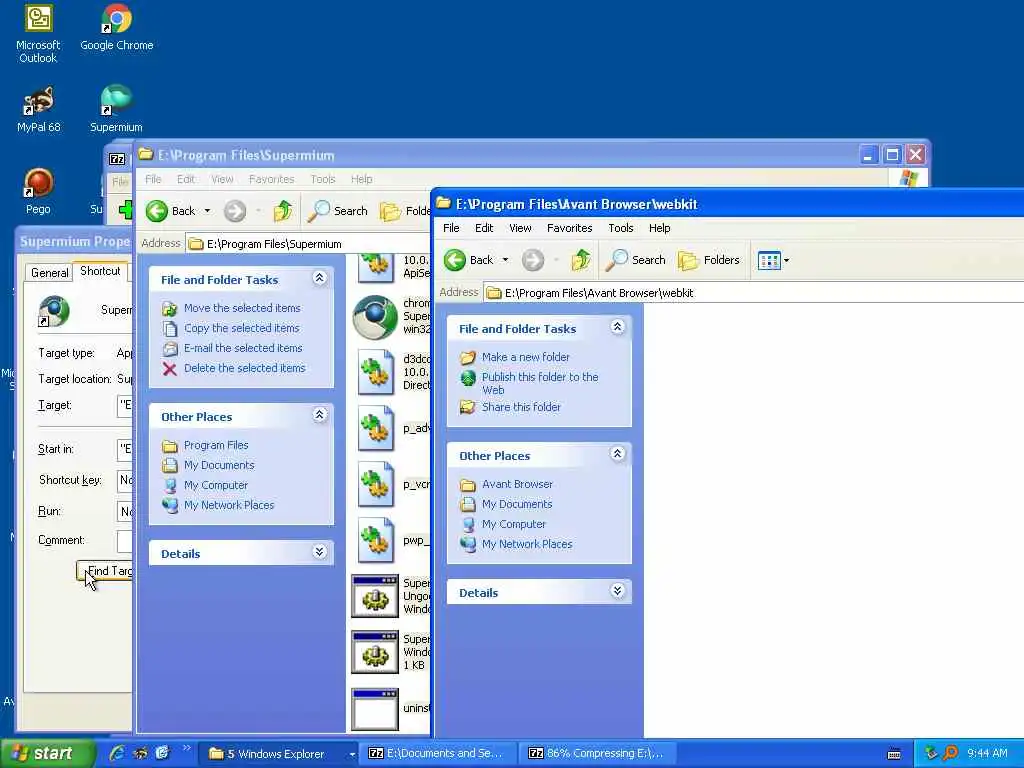Open File menu in webkit window
This screenshot has width=1024, height=768.
pos(451,228)
